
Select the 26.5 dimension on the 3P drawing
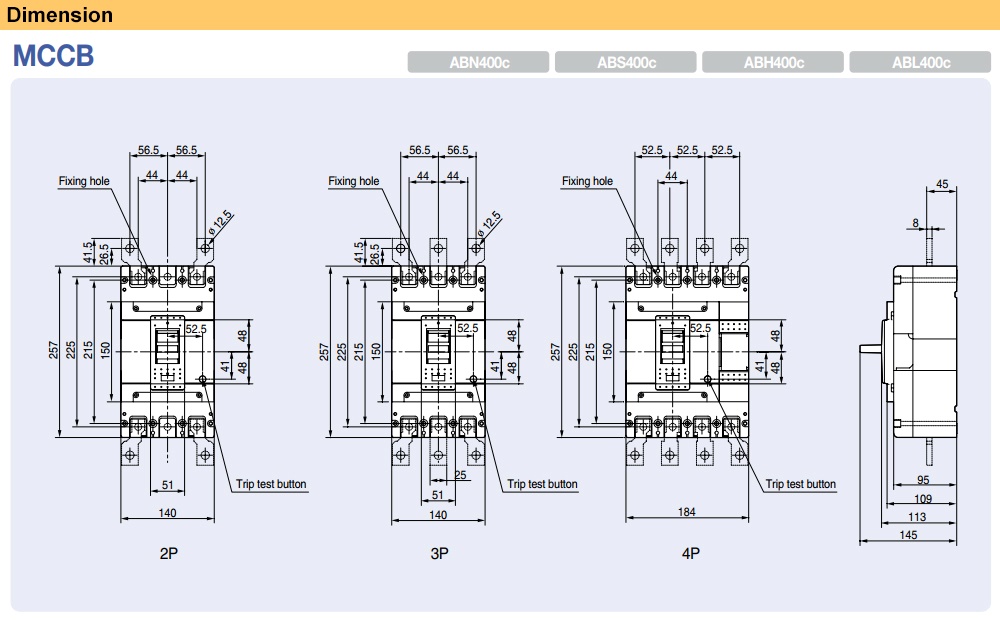coord(375,254)
